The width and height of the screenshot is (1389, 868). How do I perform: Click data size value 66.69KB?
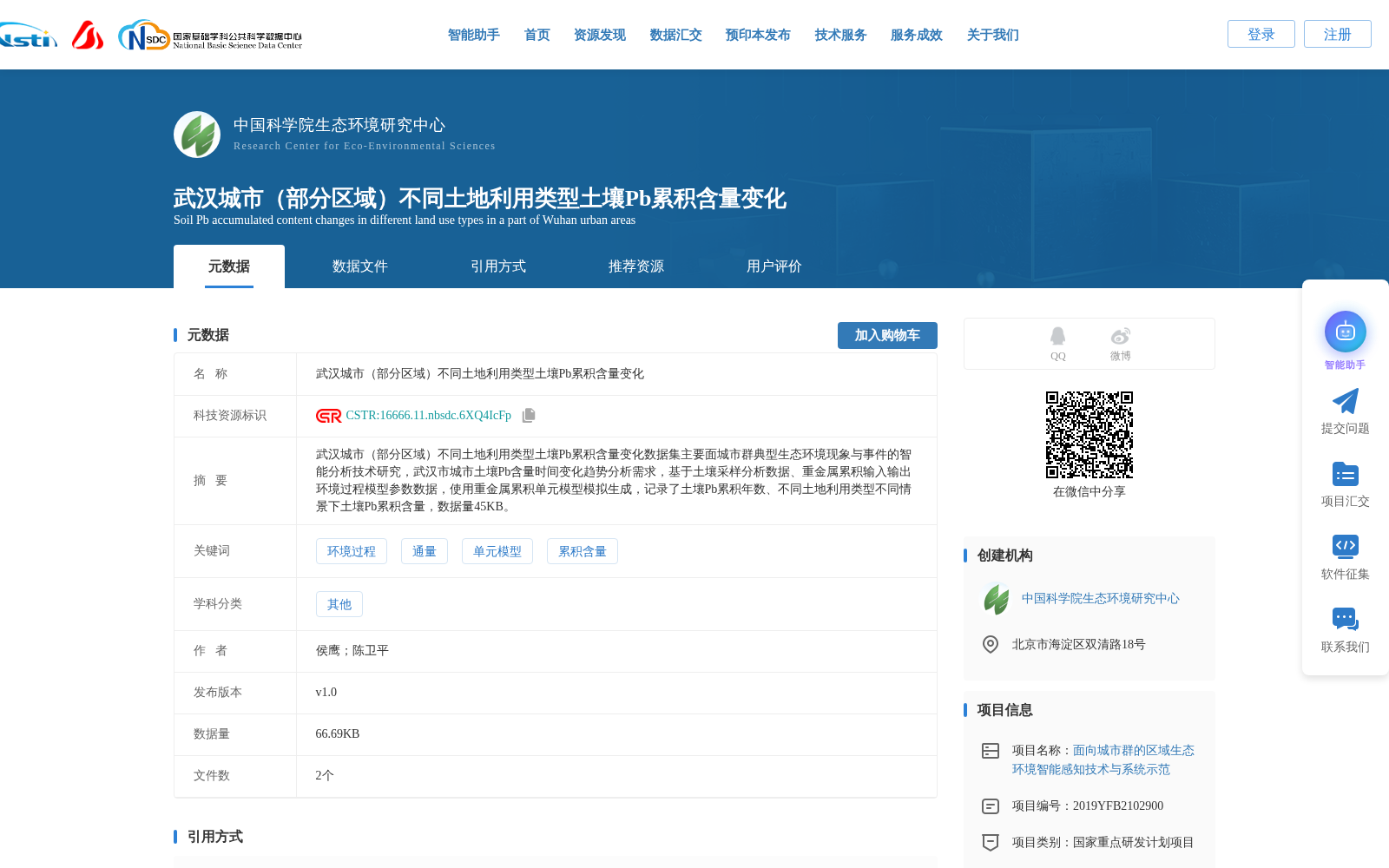[x=338, y=734]
